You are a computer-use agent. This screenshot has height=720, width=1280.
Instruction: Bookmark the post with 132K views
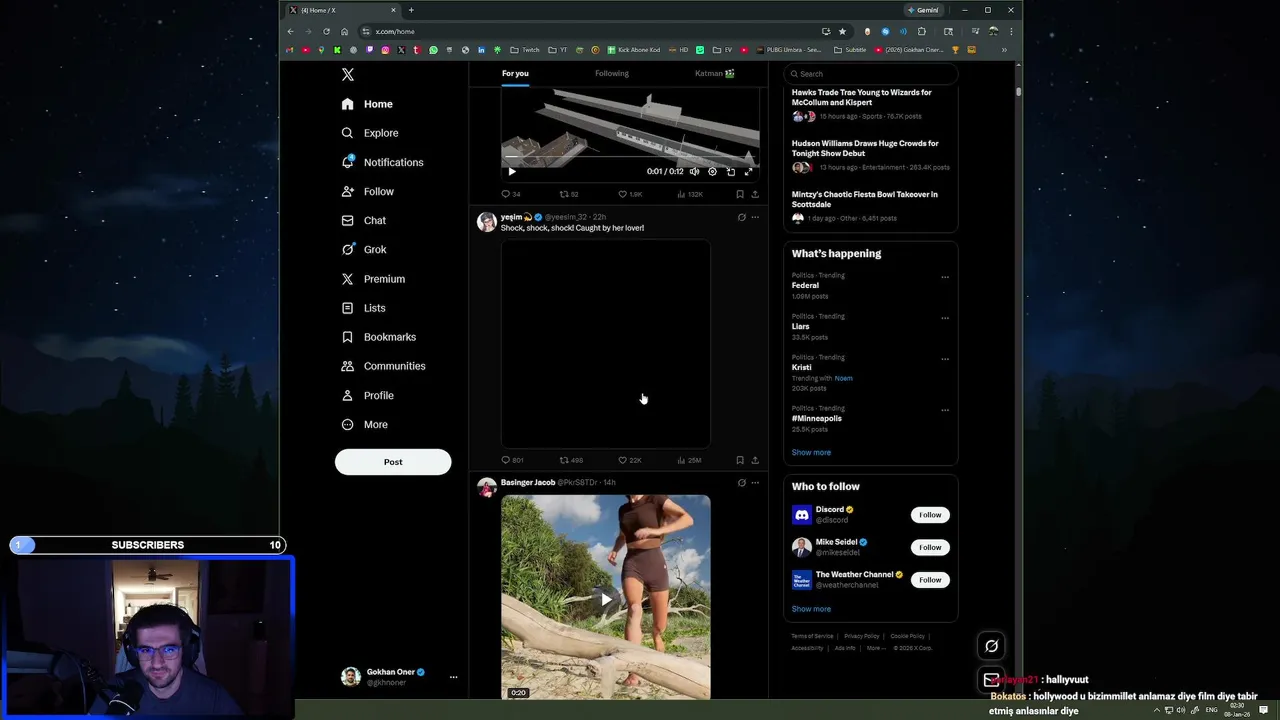(x=740, y=194)
